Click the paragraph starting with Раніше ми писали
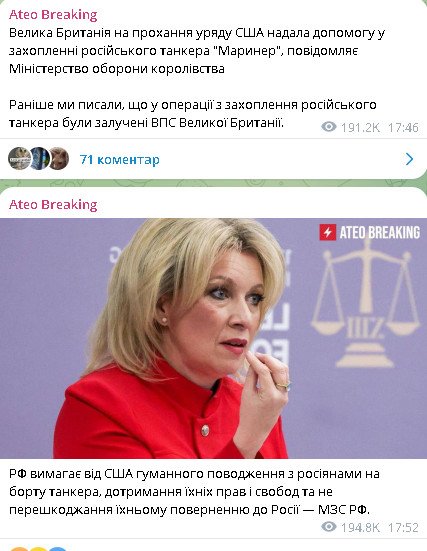Viewport: 427px width, 551px height. [193, 114]
